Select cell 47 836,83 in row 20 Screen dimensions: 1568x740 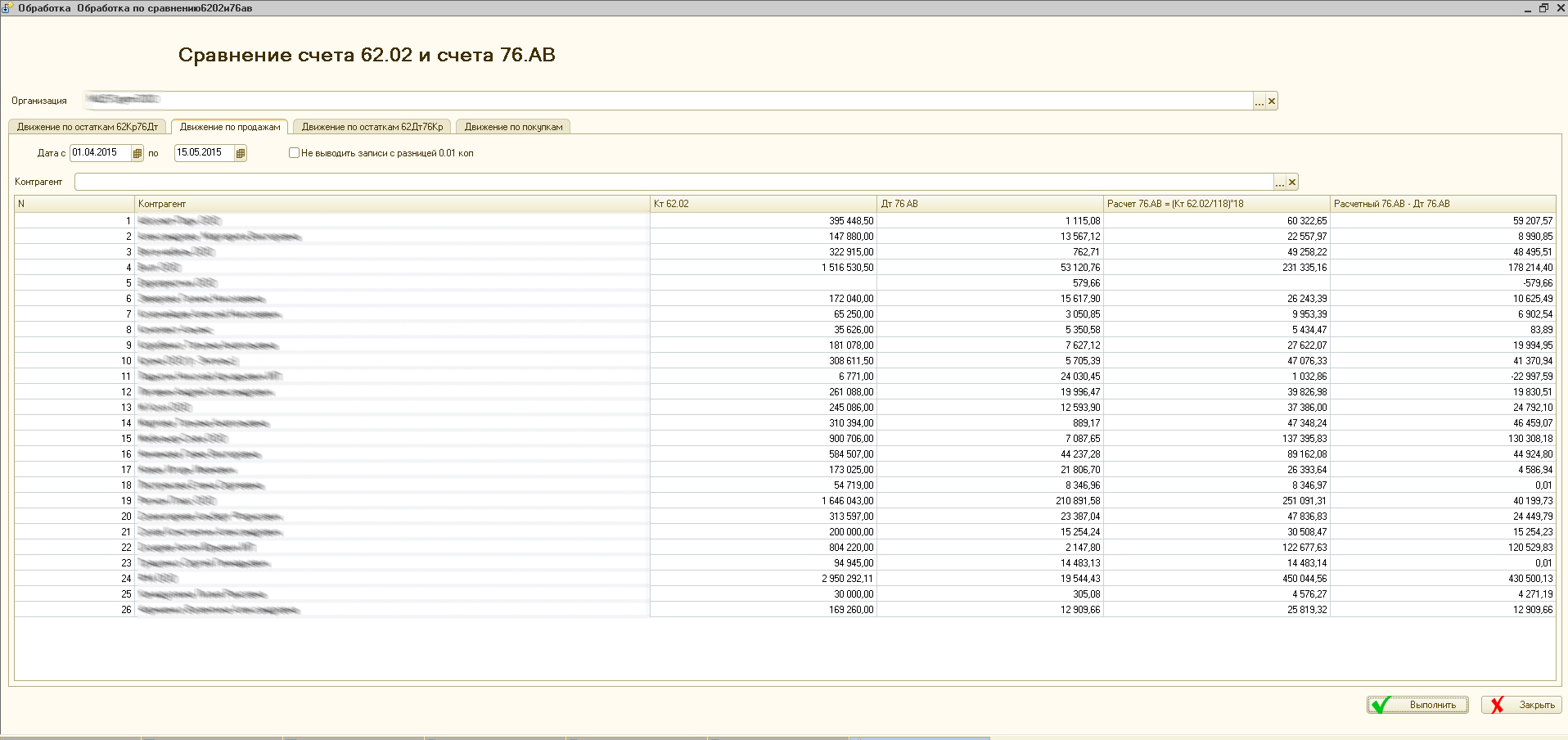(1217, 517)
